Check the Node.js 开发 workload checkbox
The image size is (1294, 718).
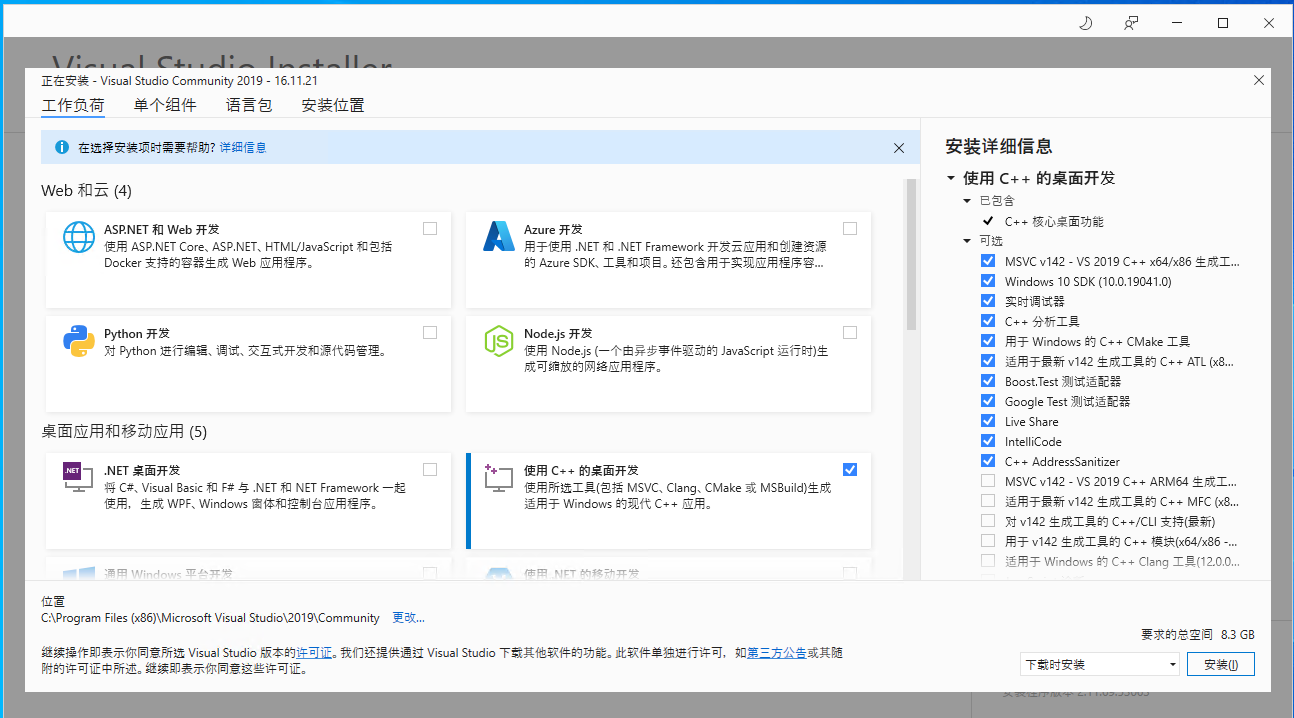coord(850,332)
